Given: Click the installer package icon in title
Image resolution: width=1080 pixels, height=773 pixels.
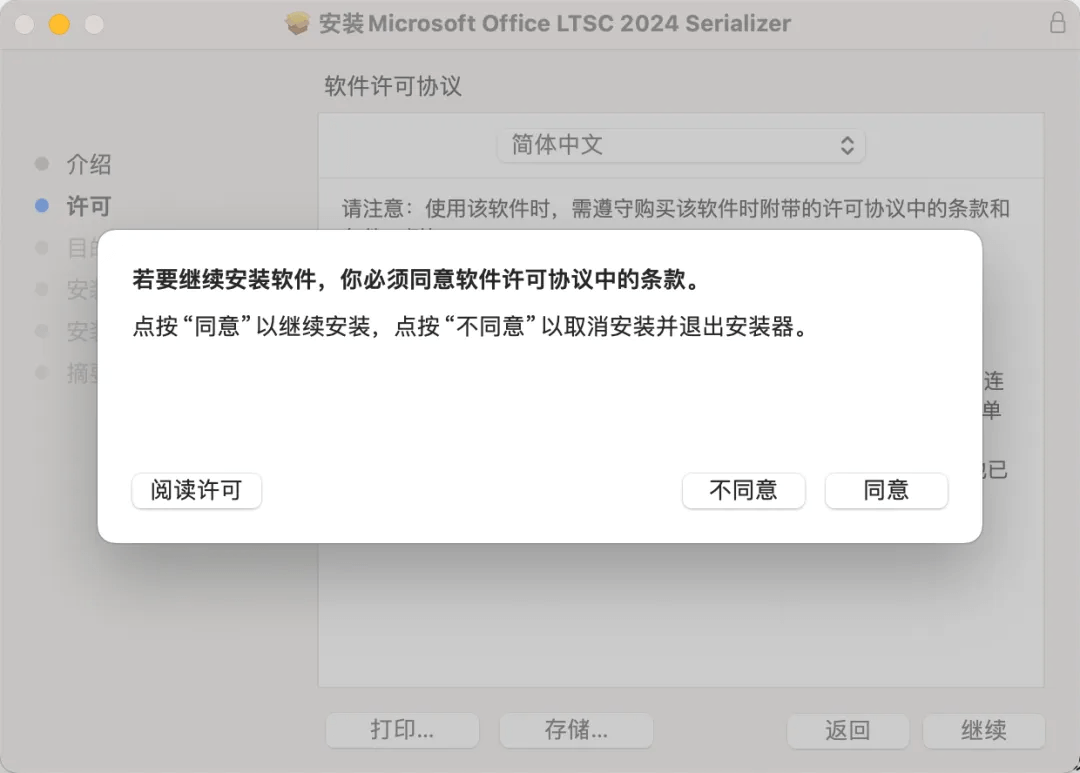Looking at the screenshot, I should tap(298, 23).
